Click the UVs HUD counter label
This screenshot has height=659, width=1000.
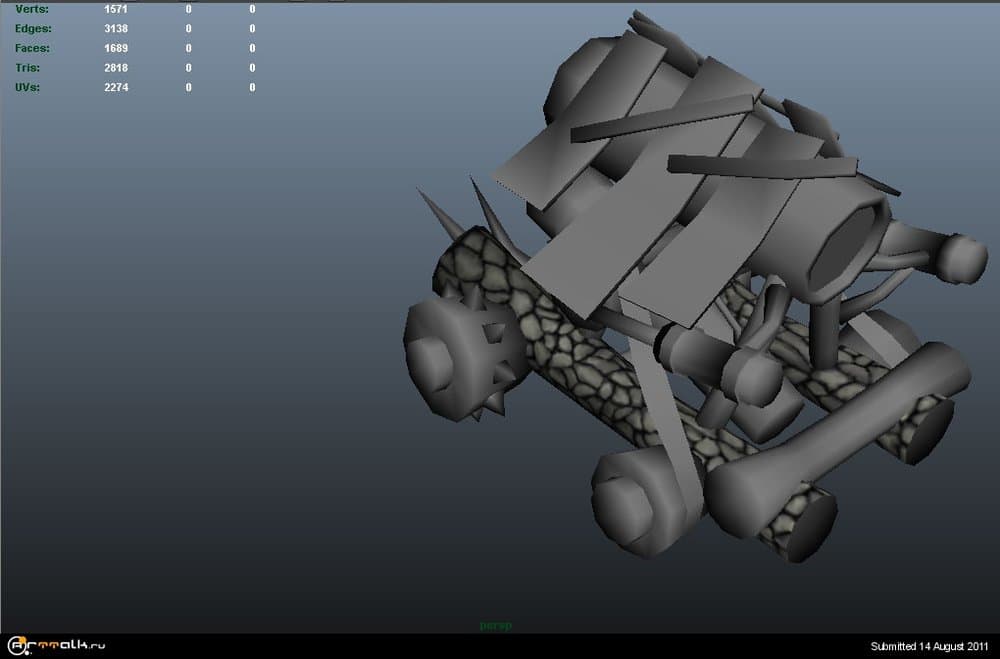coord(29,87)
